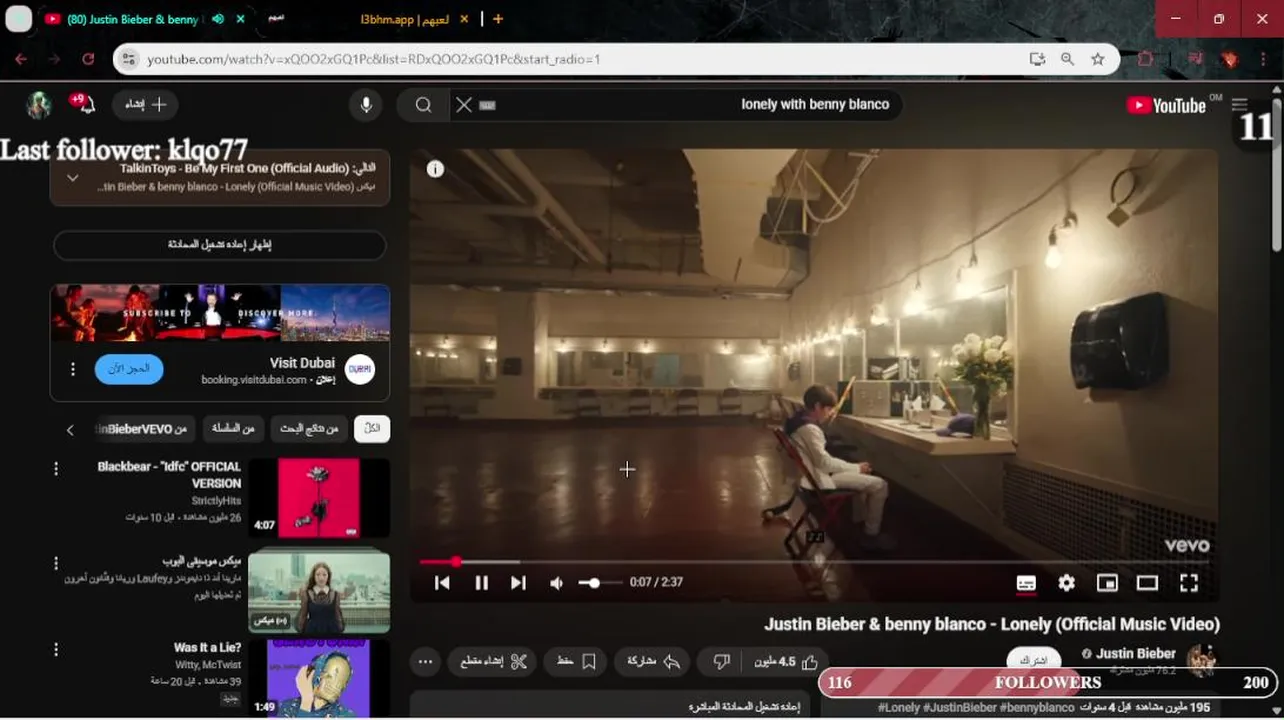The height and width of the screenshot is (720, 1284).
Task: View site information icon in address bar
Action: coord(127,59)
